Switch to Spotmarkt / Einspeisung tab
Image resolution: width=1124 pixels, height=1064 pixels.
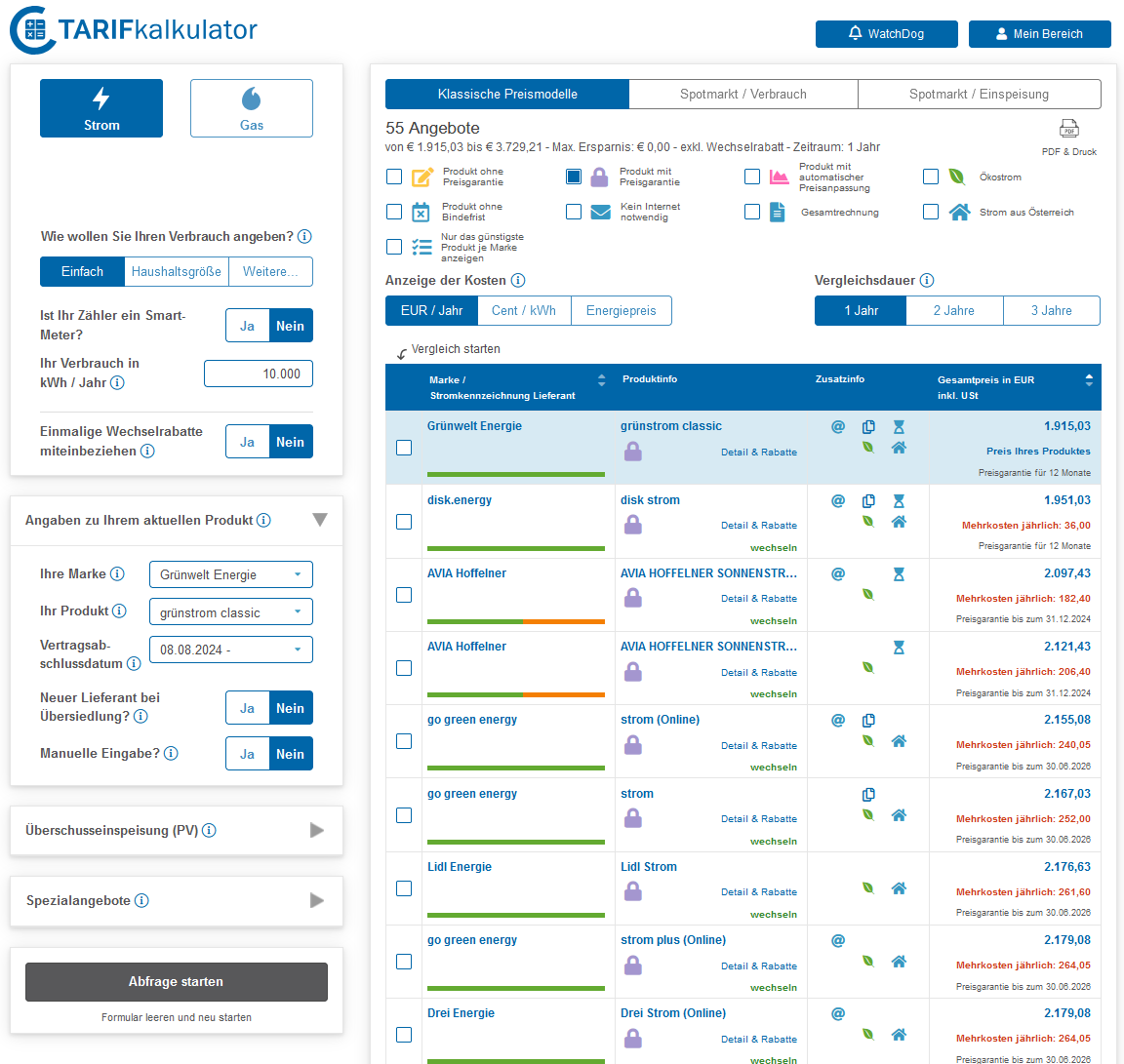tap(980, 94)
